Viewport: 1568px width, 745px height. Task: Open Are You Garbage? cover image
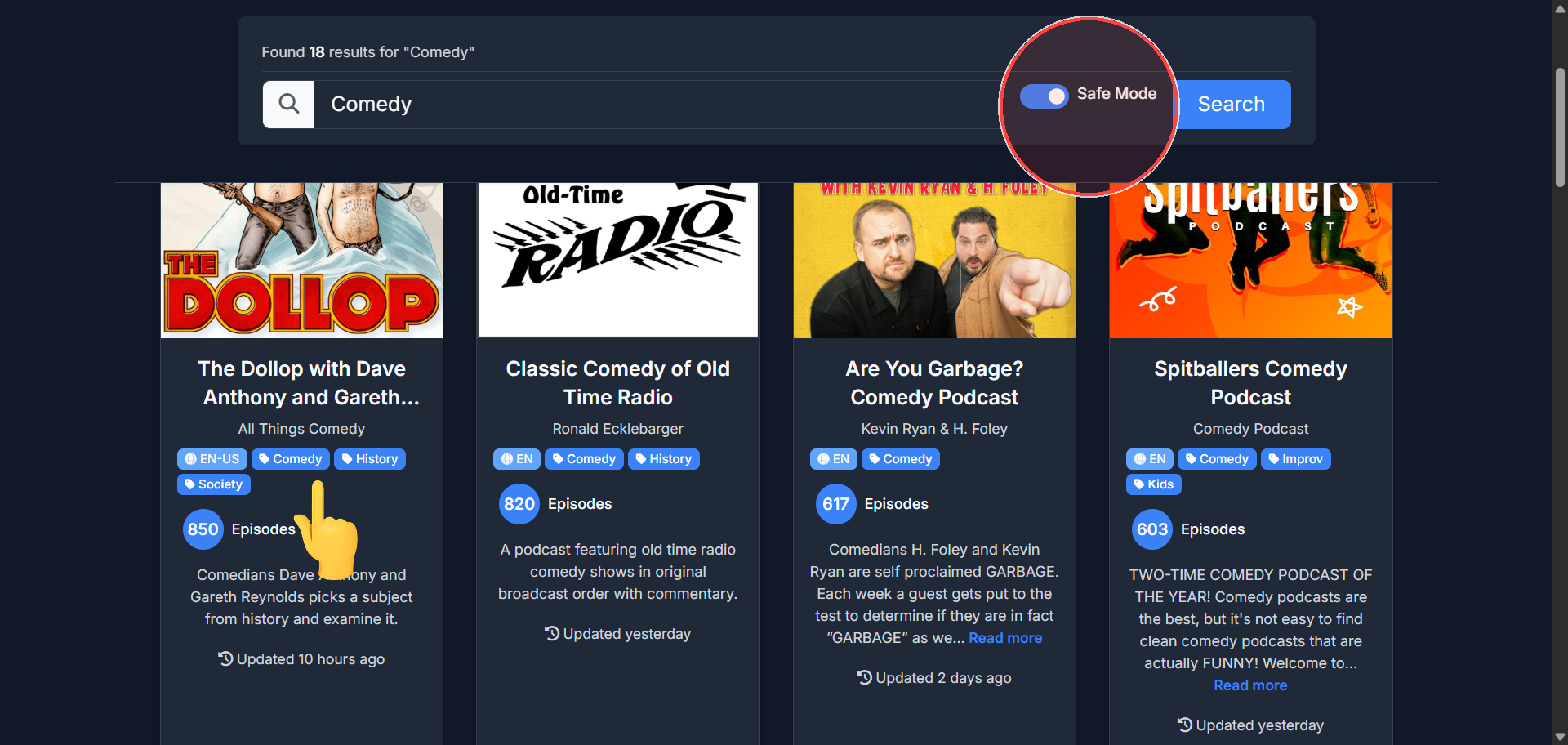click(x=934, y=260)
